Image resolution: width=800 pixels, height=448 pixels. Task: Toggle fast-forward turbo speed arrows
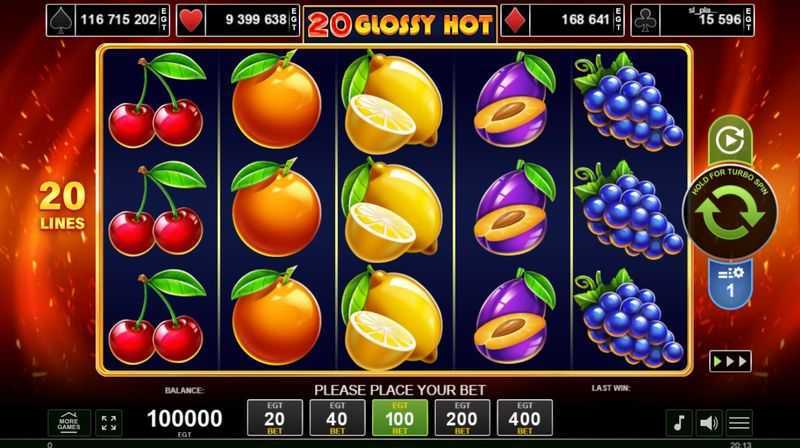[730, 361]
